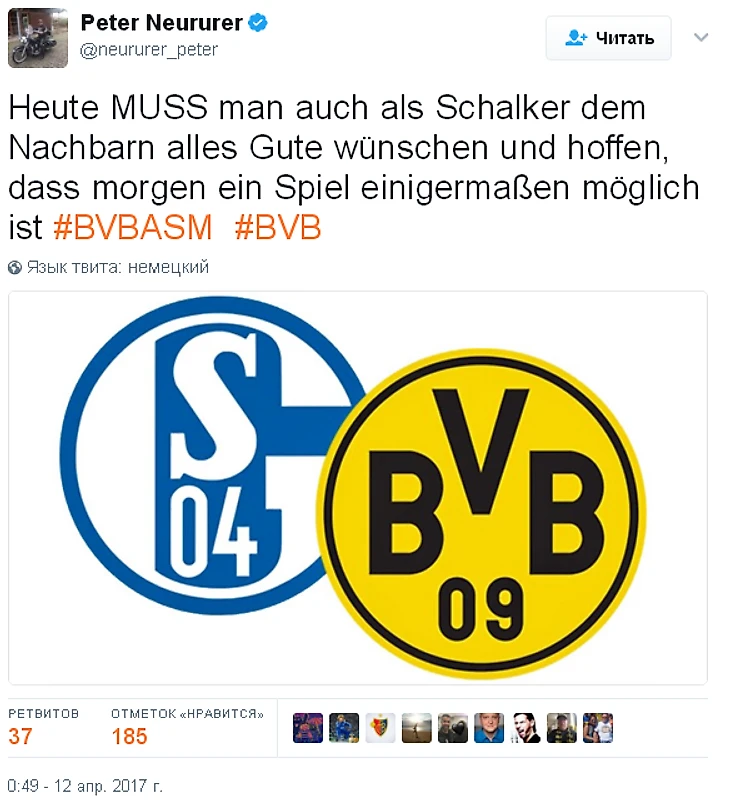Open the second liker avatar in blue
The width and height of the screenshot is (730, 810).
pos(344,728)
